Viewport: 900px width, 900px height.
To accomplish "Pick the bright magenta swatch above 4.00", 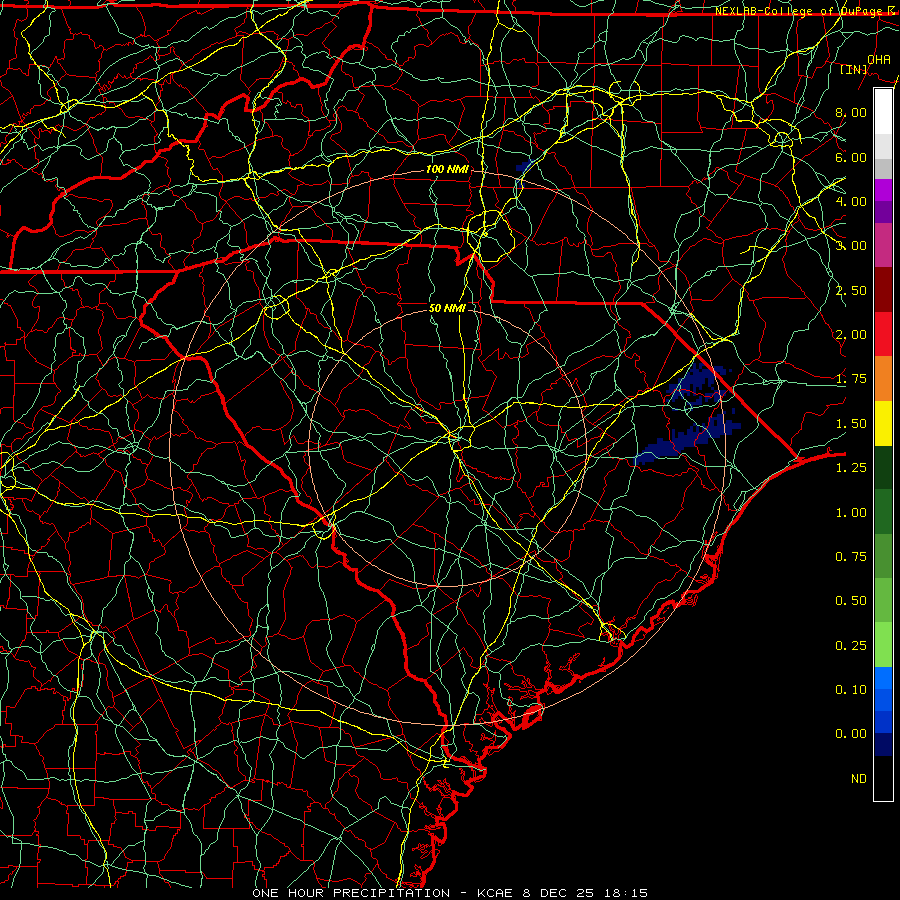I will pos(883,190).
